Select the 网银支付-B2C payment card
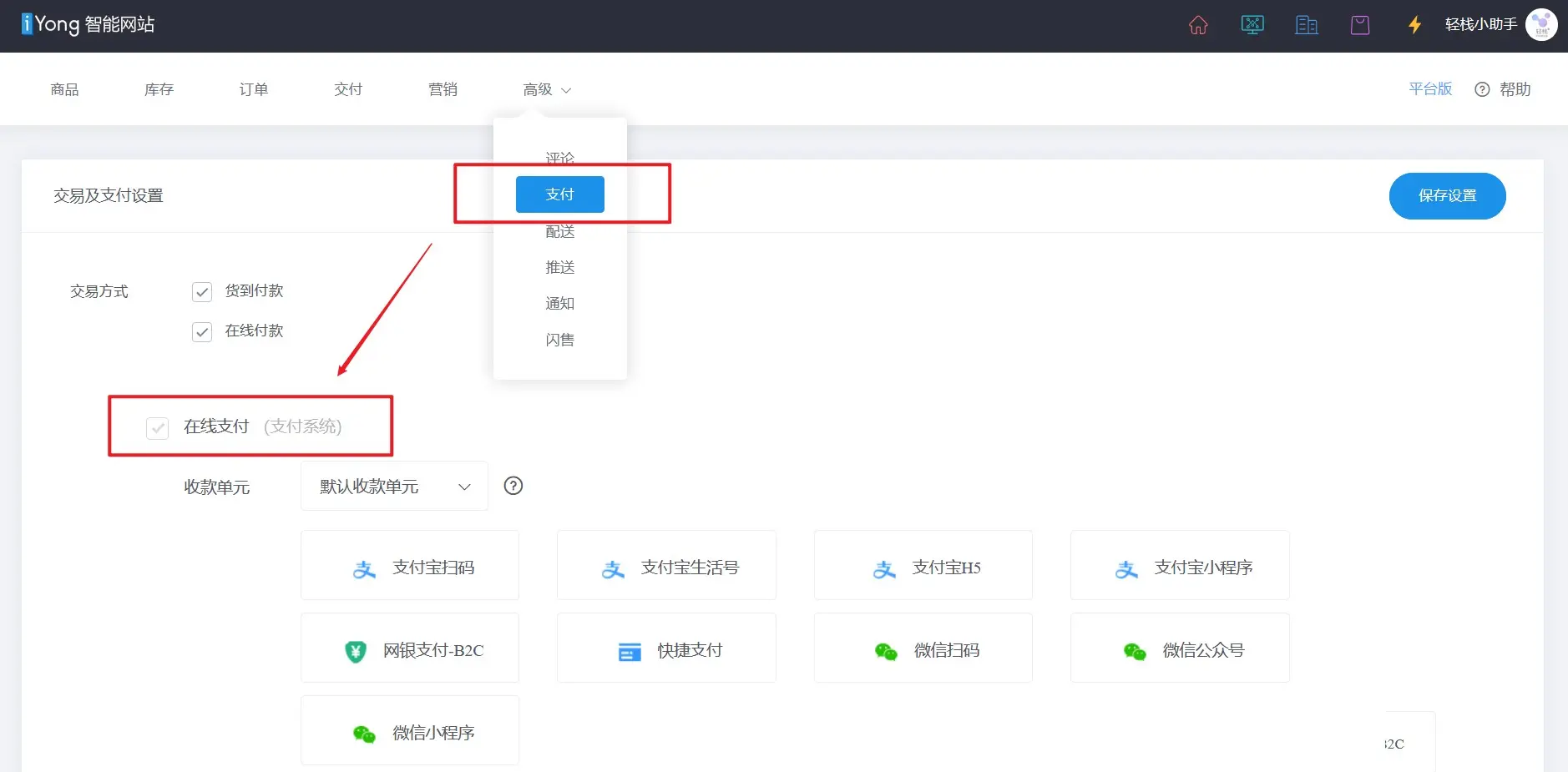1568x772 pixels. coord(410,648)
